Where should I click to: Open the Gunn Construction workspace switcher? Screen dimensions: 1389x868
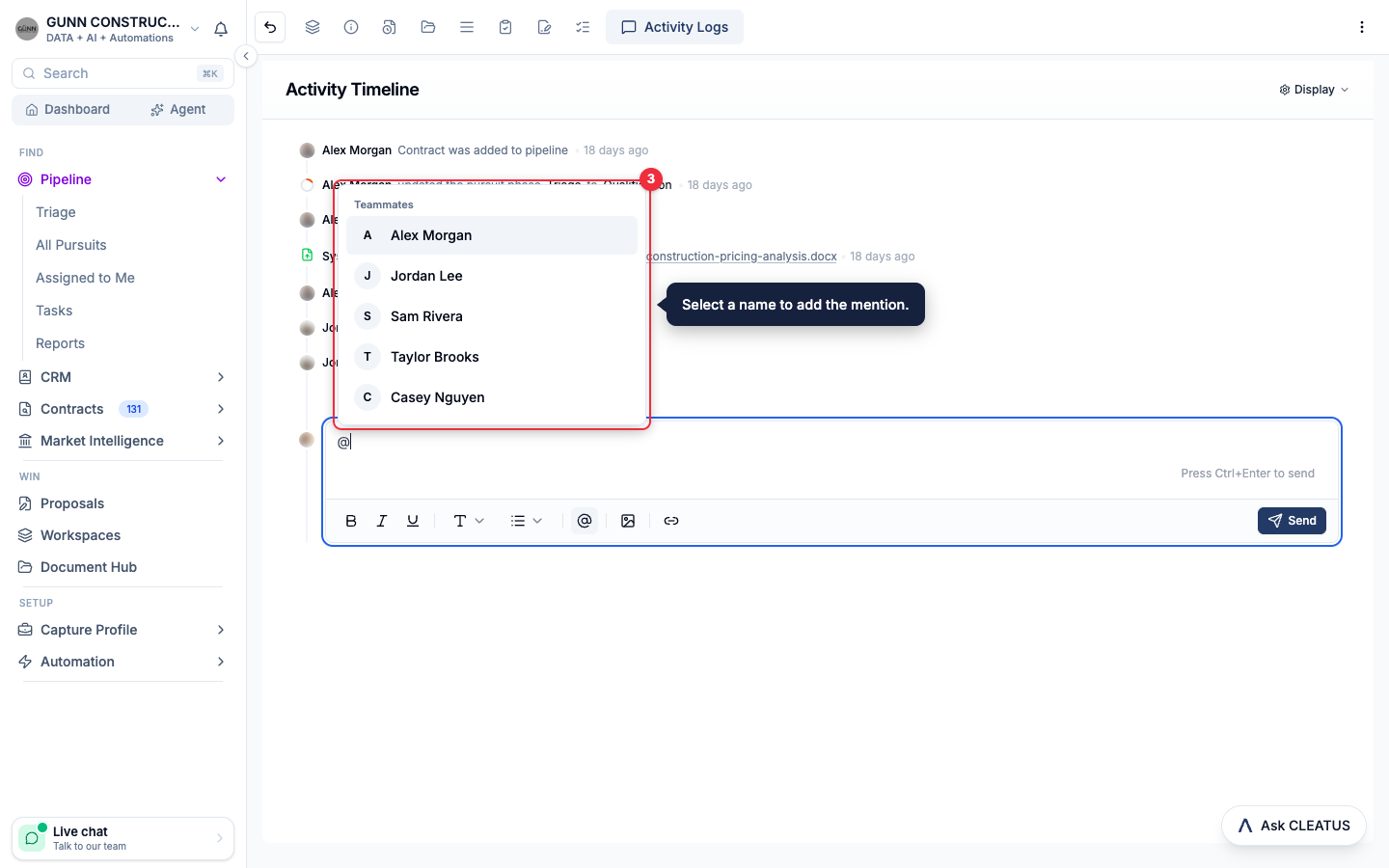click(x=108, y=29)
